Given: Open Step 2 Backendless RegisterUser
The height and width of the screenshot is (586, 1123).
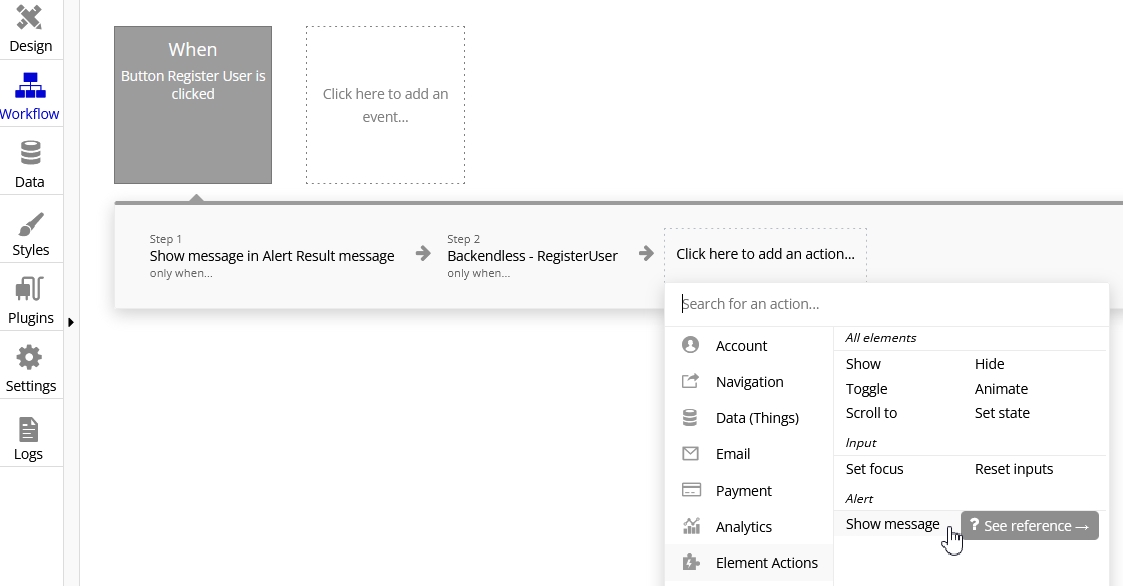Looking at the screenshot, I should 532,255.
